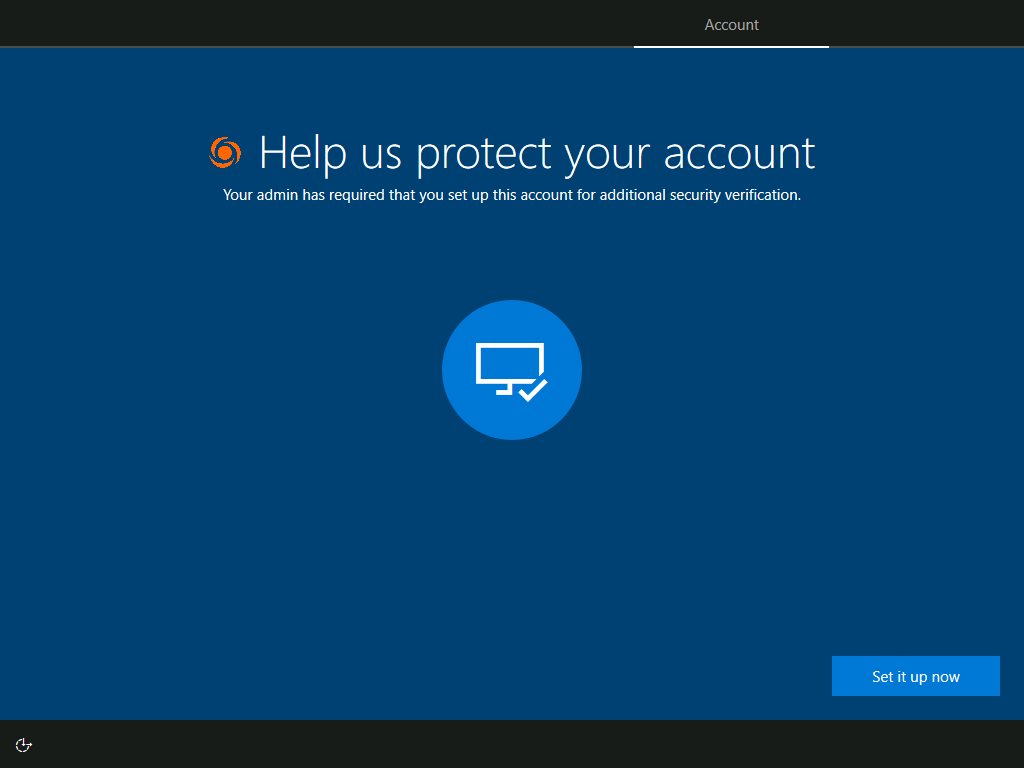Click the Set it up now button
The width and height of the screenshot is (1024, 768).
915,676
